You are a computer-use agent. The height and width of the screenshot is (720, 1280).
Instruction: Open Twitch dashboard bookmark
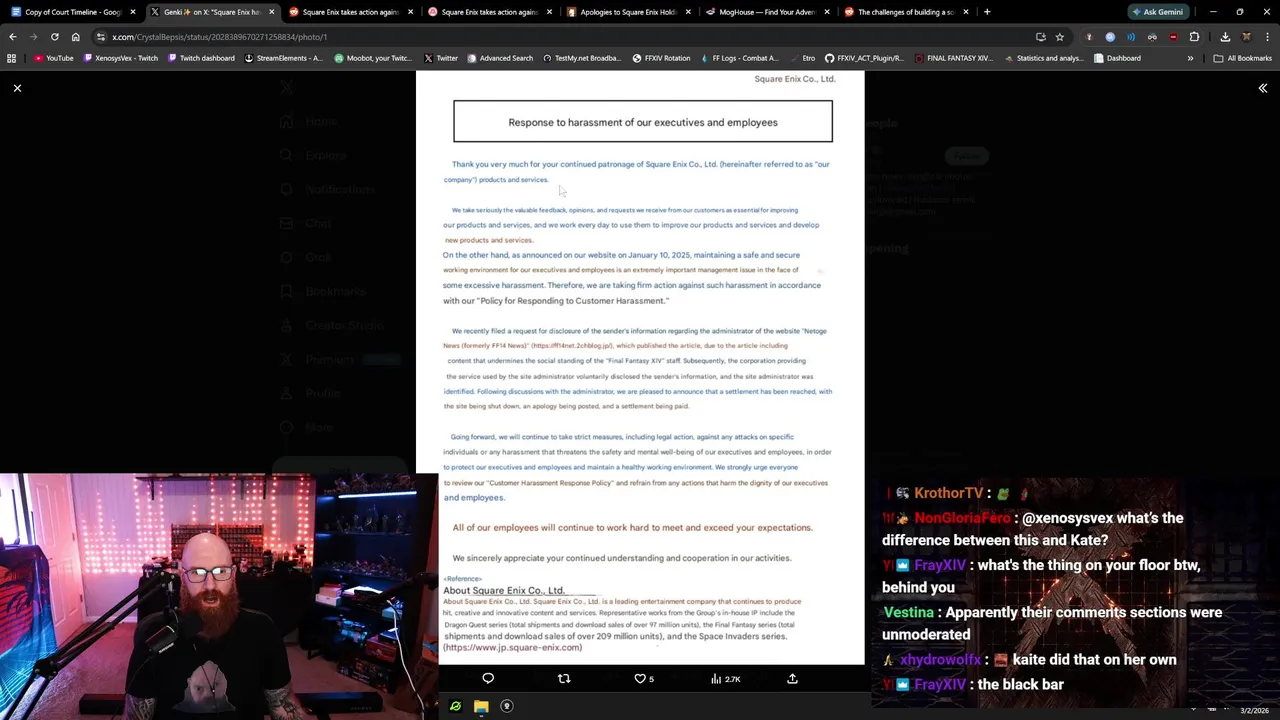201,58
